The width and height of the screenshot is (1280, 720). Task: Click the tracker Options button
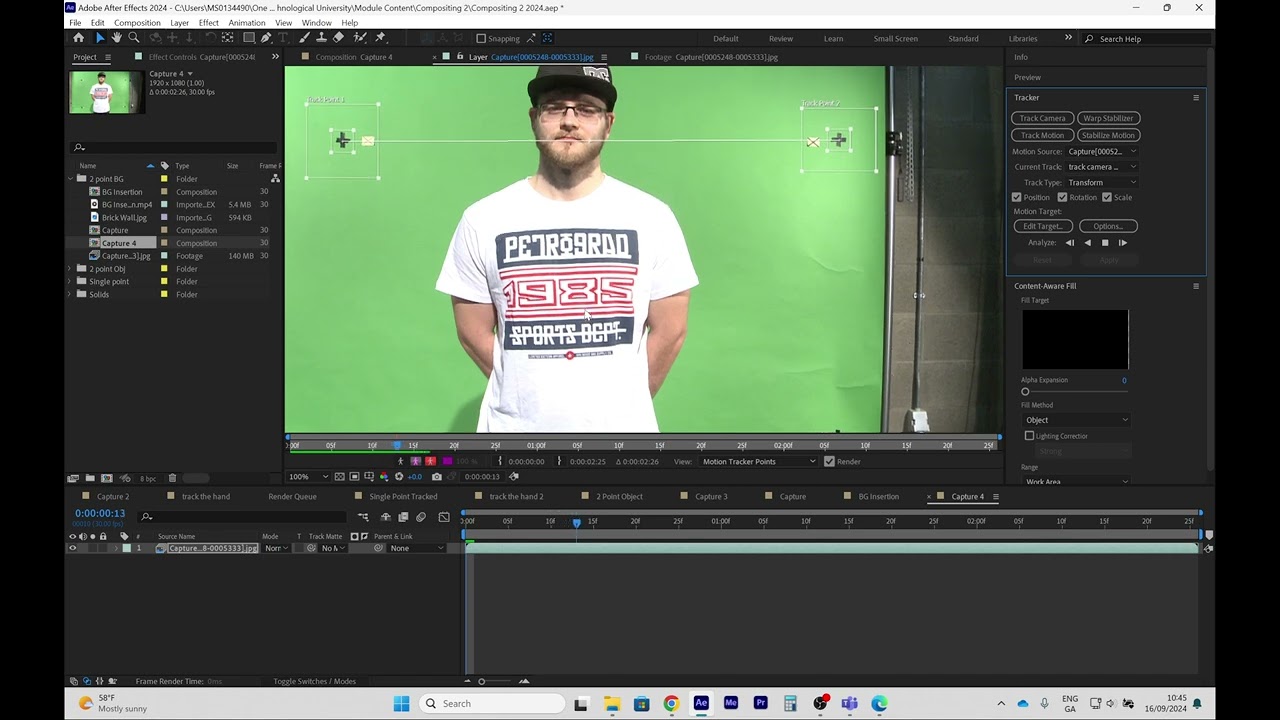point(1108,226)
